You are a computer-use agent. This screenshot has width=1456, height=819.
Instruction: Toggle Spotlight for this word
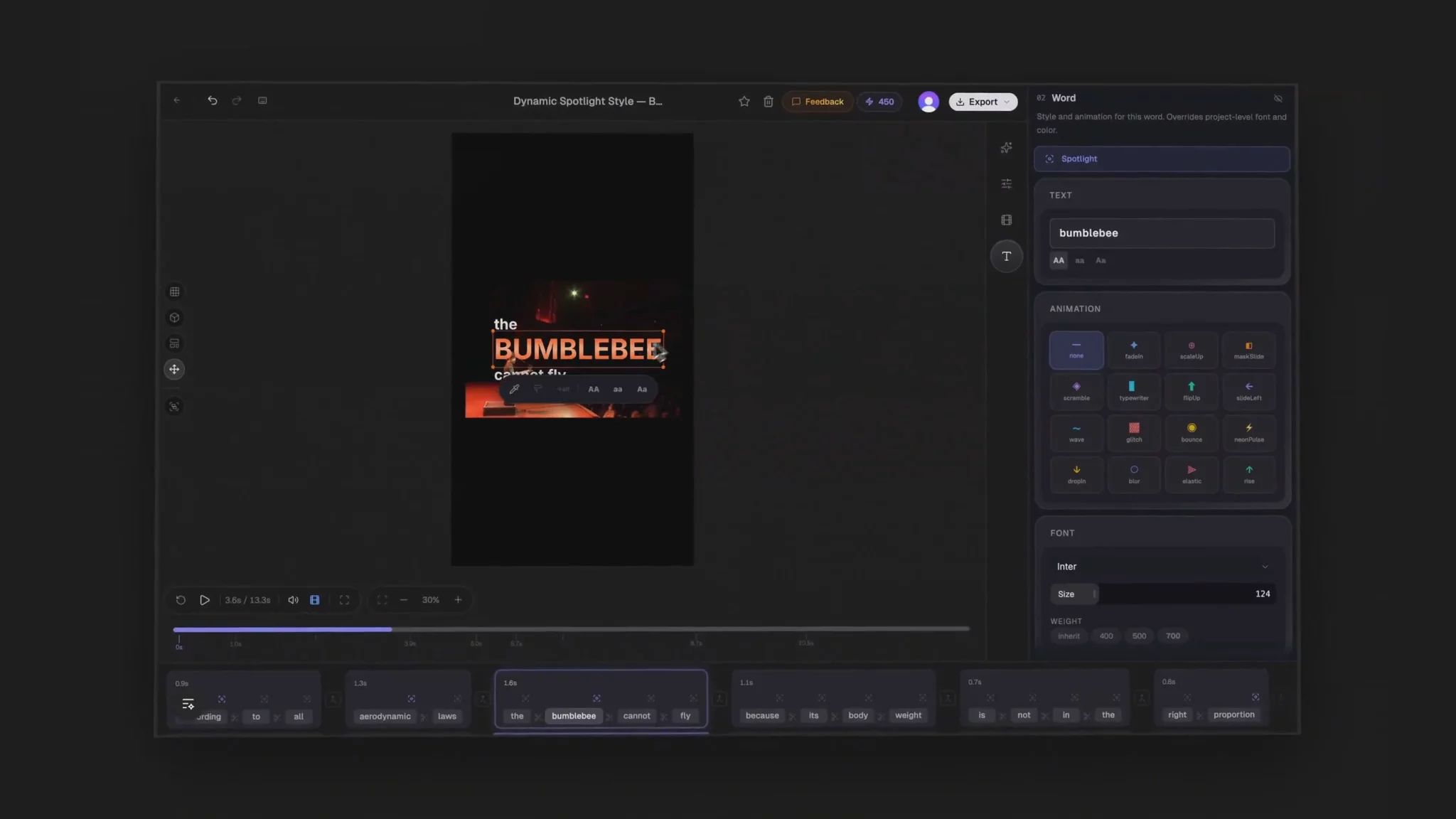click(1162, 159)
